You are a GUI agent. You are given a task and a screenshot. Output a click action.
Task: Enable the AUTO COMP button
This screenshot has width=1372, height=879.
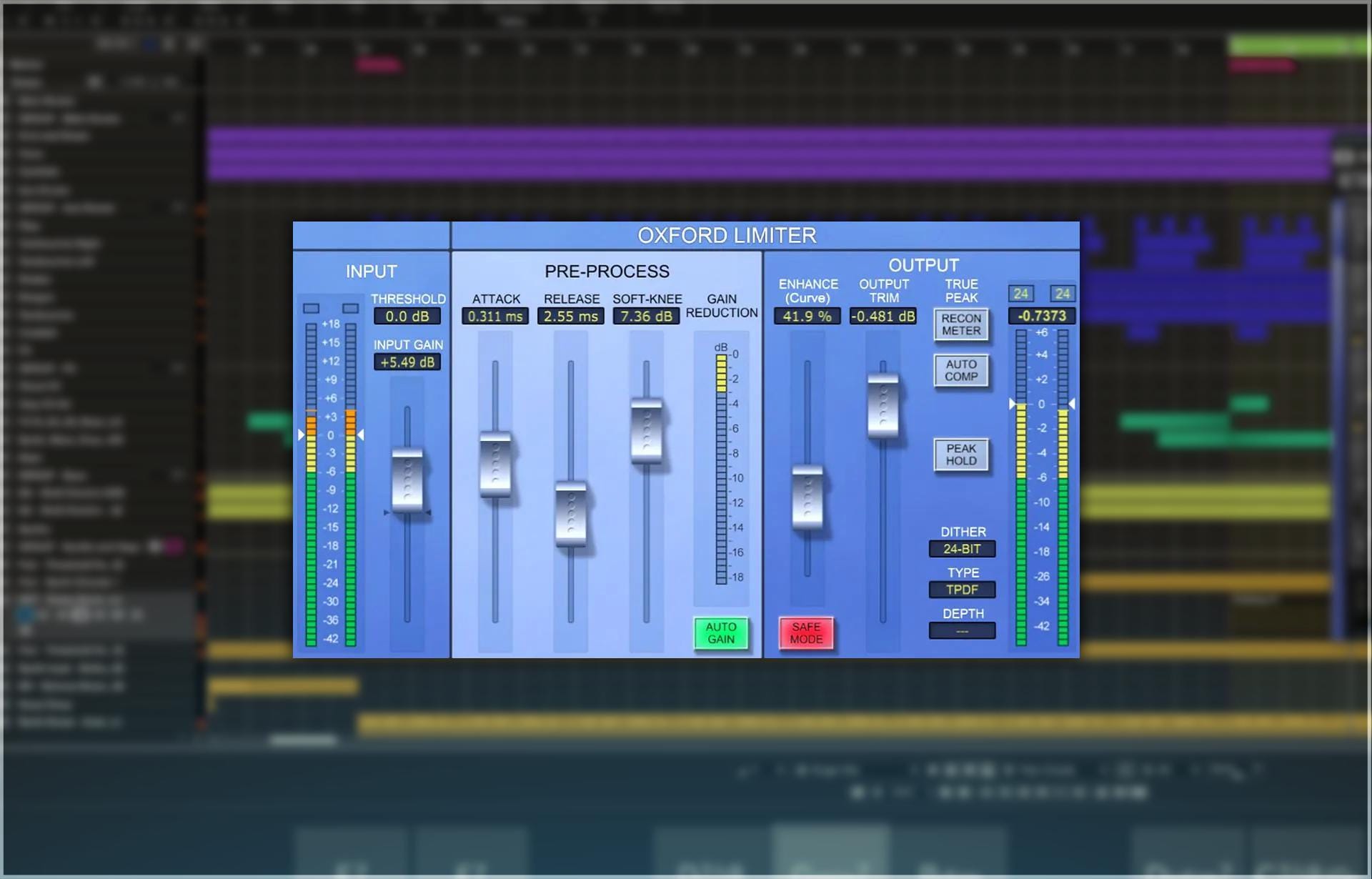[x=961, y=370]
